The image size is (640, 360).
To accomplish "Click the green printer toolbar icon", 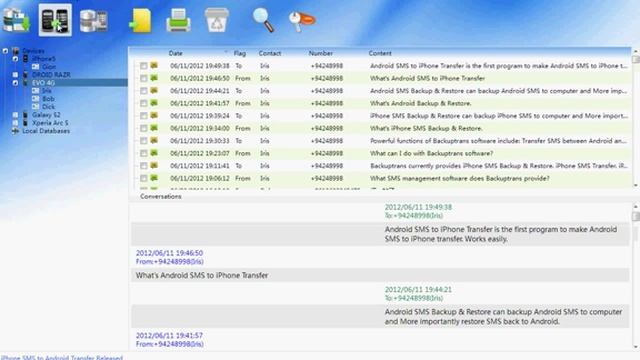I will [178, 20].
